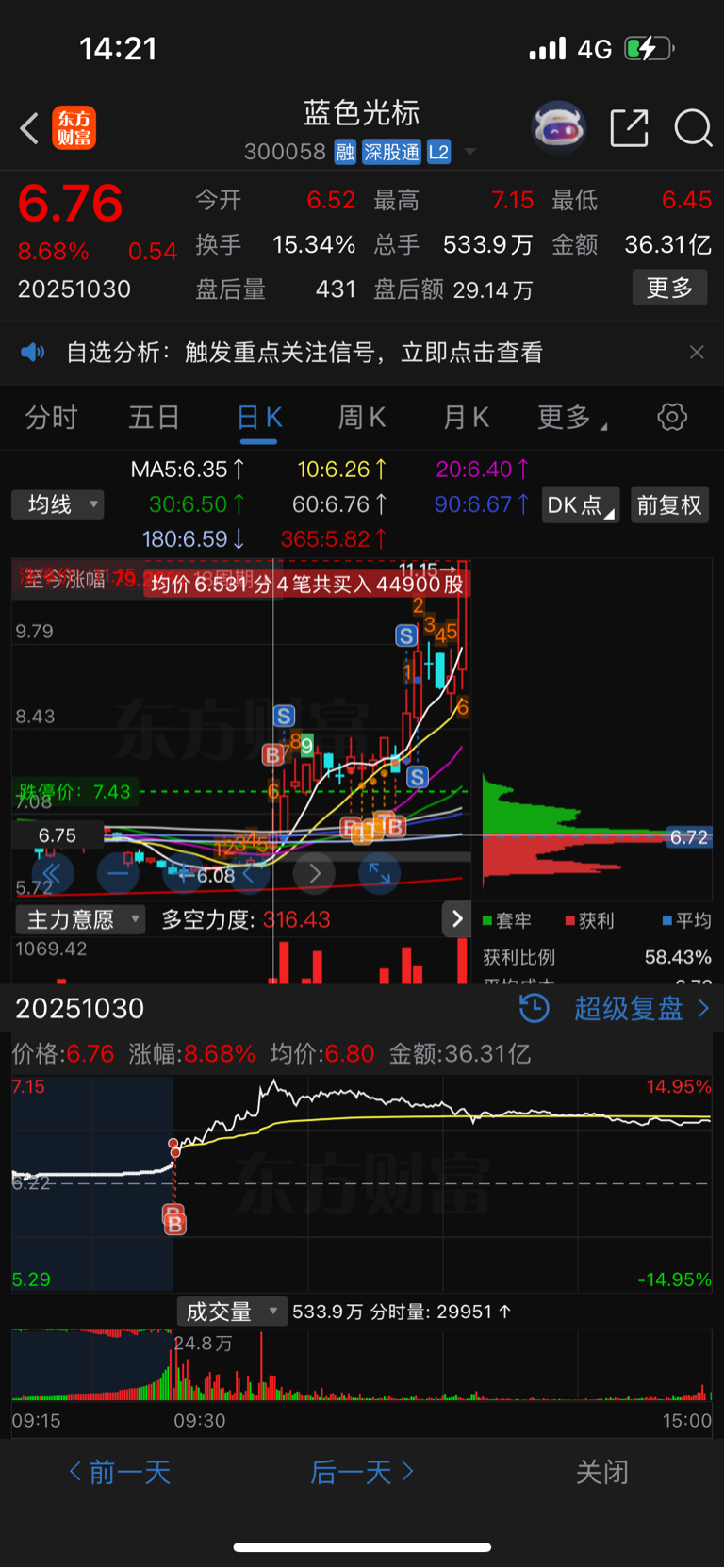Tap the current price 6.76 at top

click(71, 204)
